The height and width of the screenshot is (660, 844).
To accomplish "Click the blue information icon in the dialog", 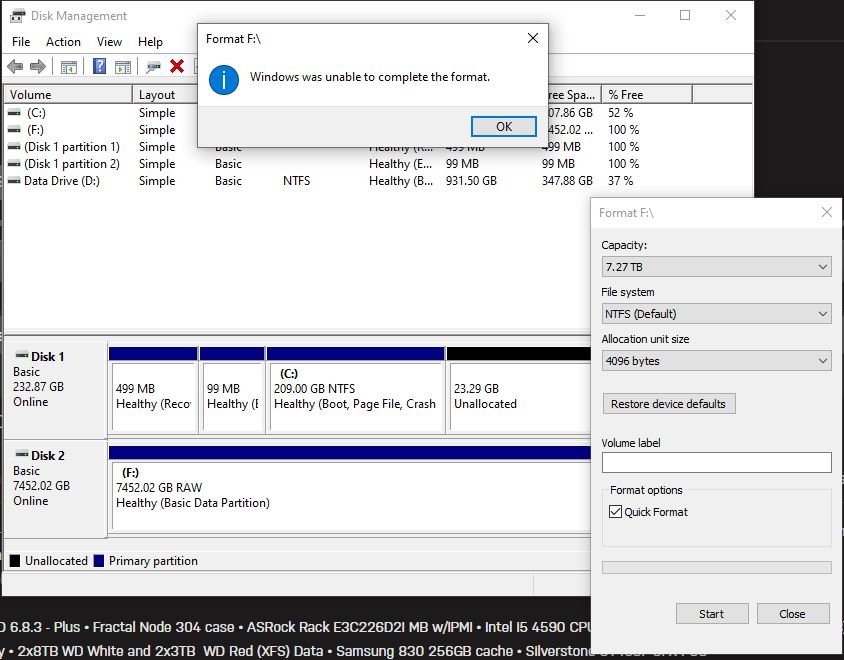I will 224,80.
